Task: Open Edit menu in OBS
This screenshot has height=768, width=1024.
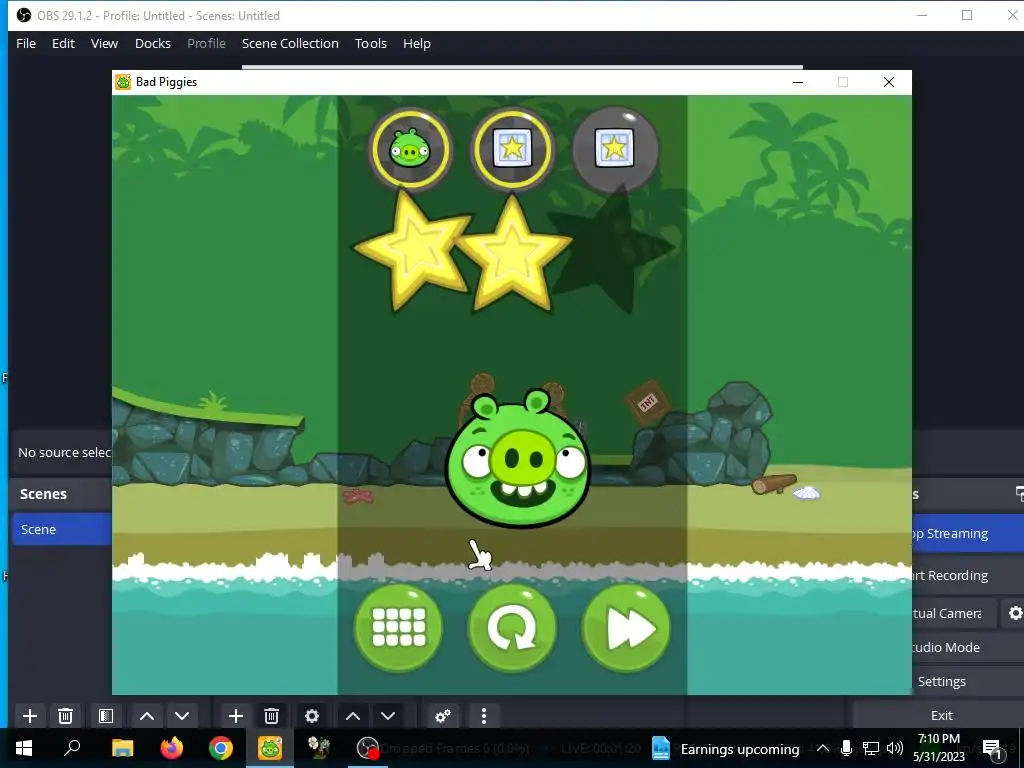Action: [x=63, y=43]
